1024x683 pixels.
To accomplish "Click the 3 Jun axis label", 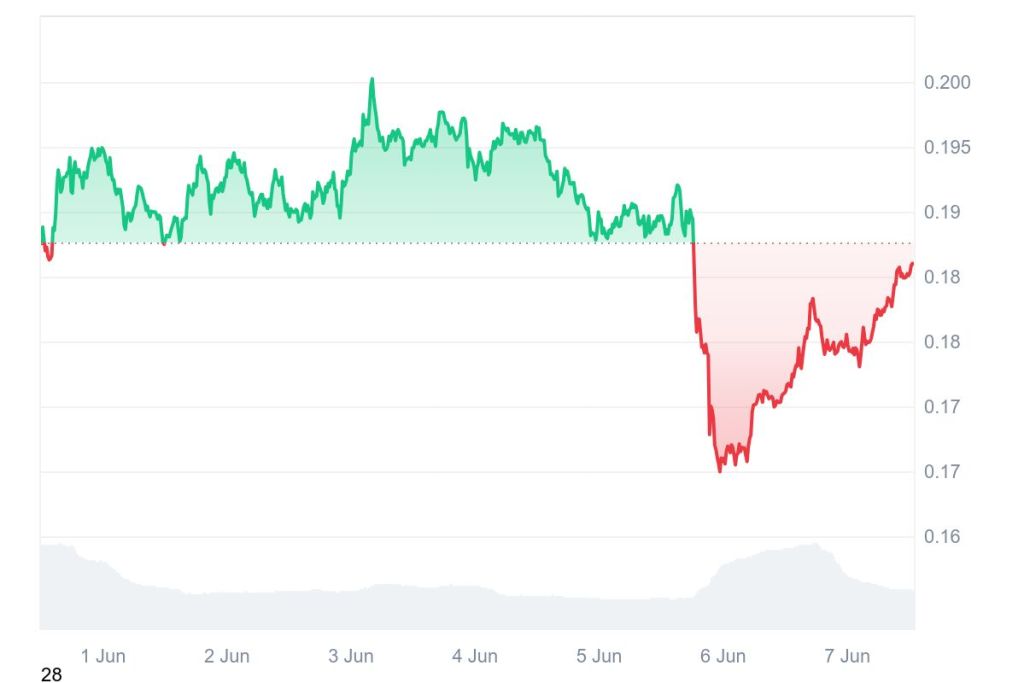I will tap(351, 657).
